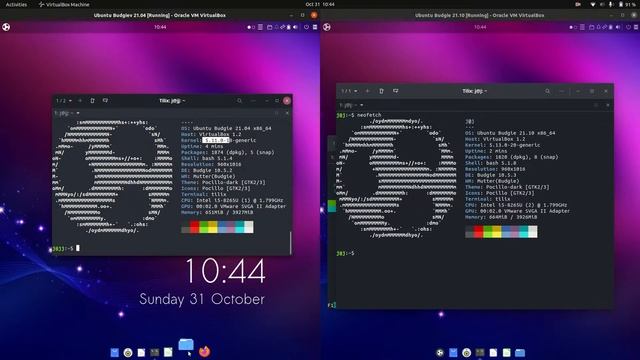Click the large 10:44 desktop clock widget
Viewport: 640px width, 360px height.
[225, 271]
